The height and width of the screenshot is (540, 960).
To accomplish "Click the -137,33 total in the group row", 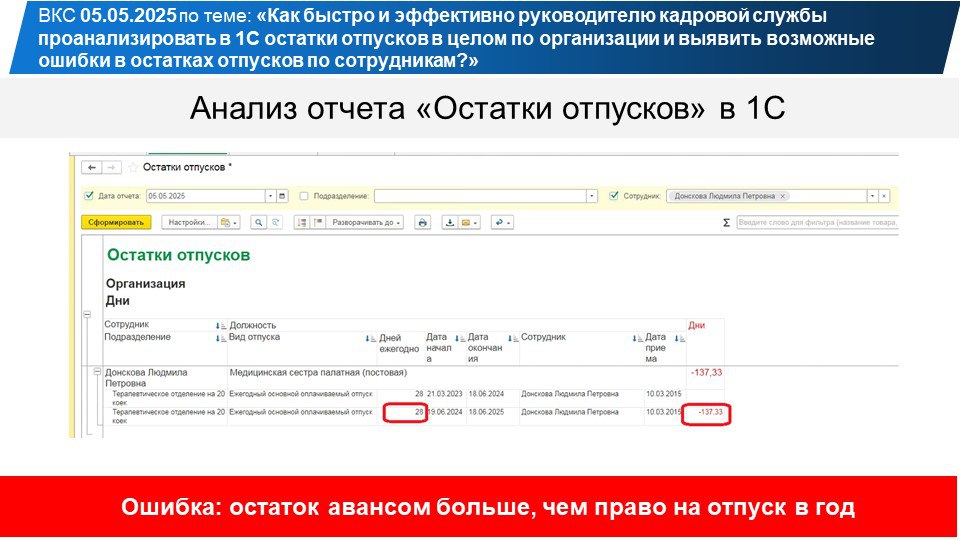I will [707, 372].
